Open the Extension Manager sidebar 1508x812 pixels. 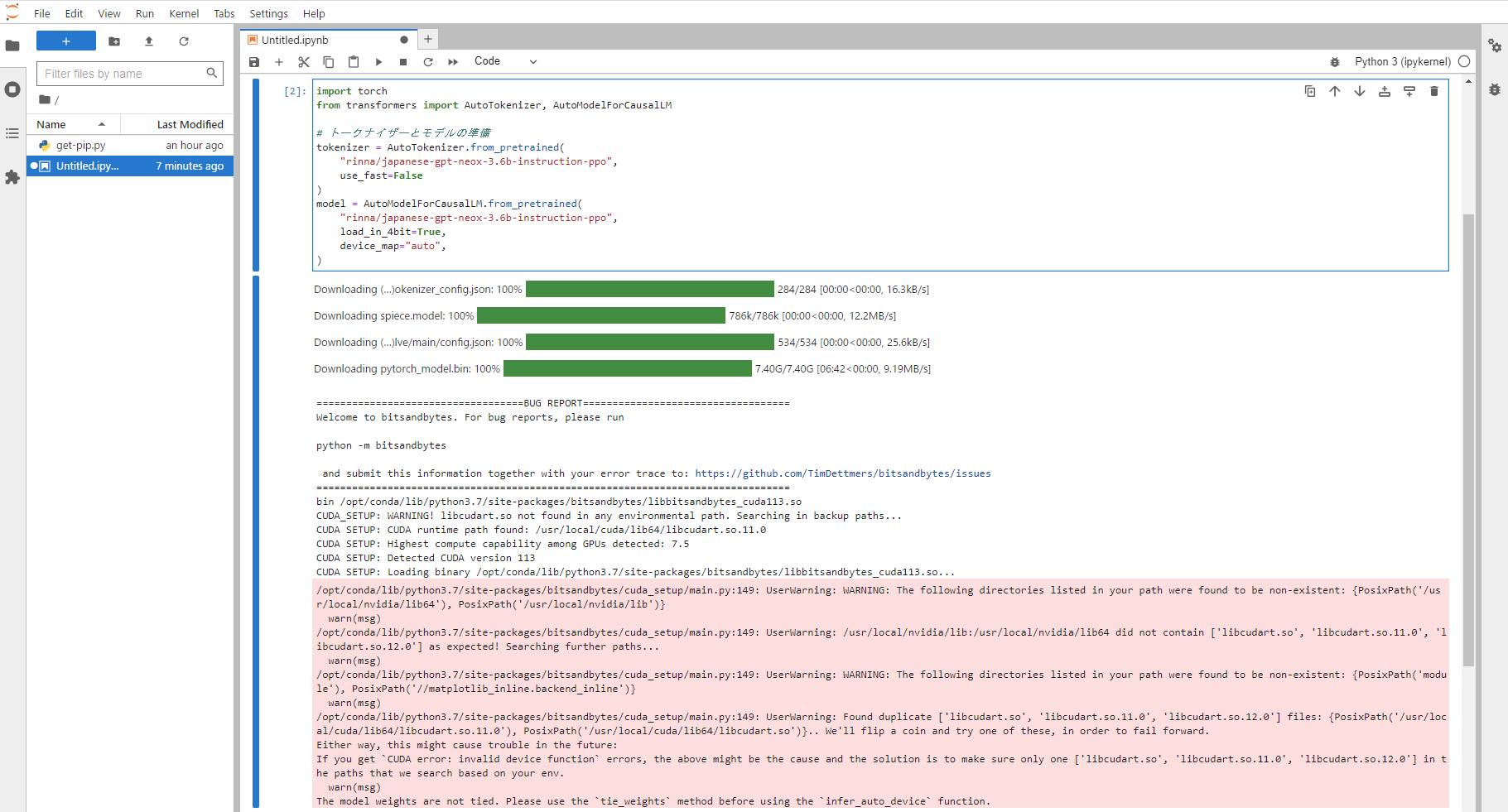tap(12, 177)
